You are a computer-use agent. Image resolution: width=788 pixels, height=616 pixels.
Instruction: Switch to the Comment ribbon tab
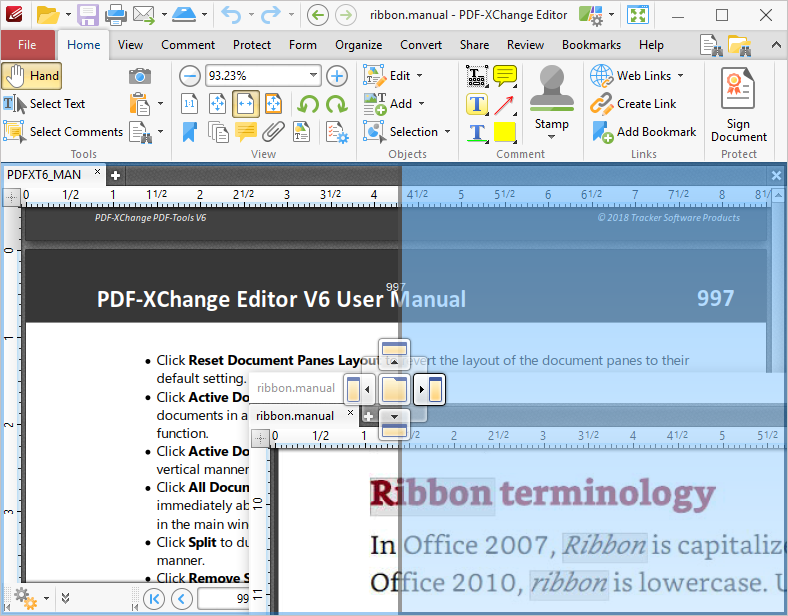188,45
